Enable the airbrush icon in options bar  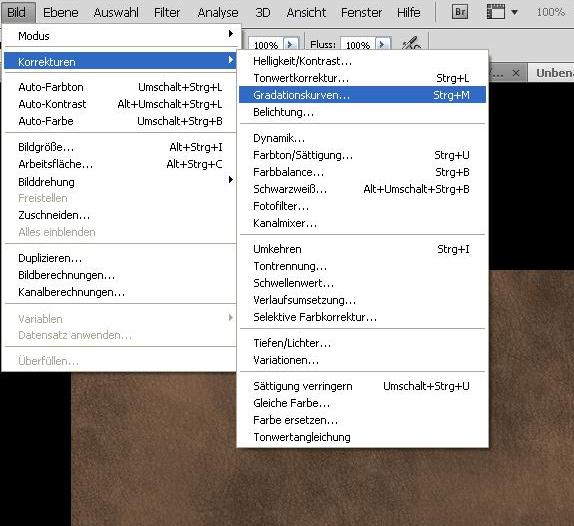[x=411, y=43]
